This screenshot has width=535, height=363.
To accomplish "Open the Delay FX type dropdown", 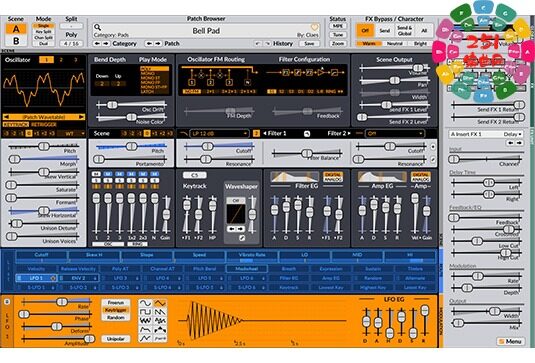I will [x=512, y=134].
